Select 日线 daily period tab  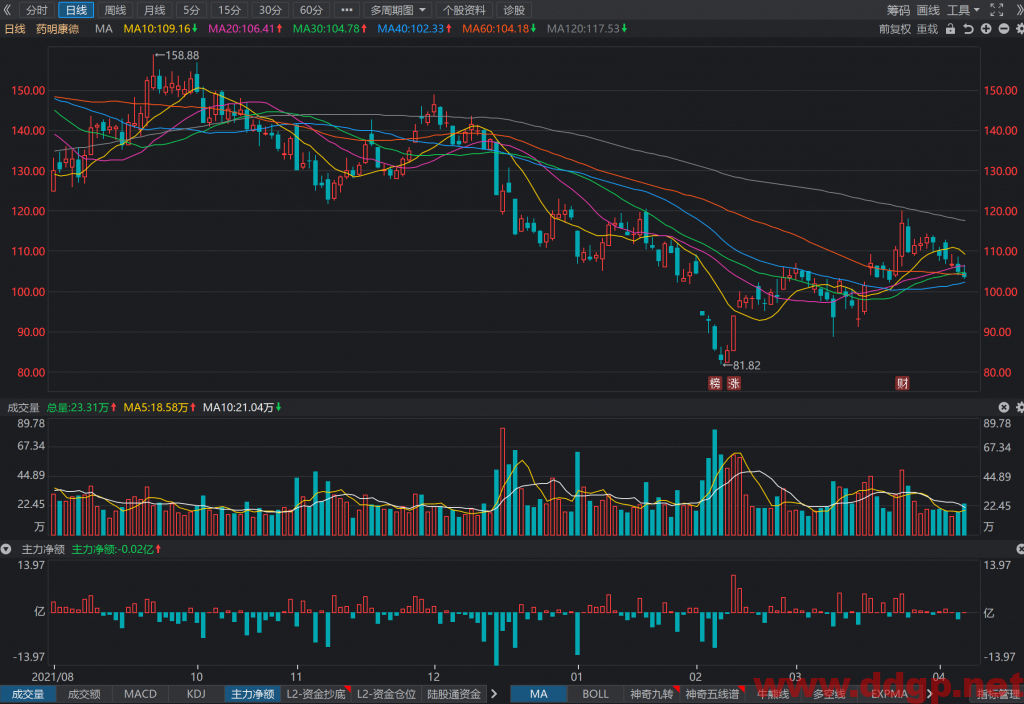[x=76, y=10]
